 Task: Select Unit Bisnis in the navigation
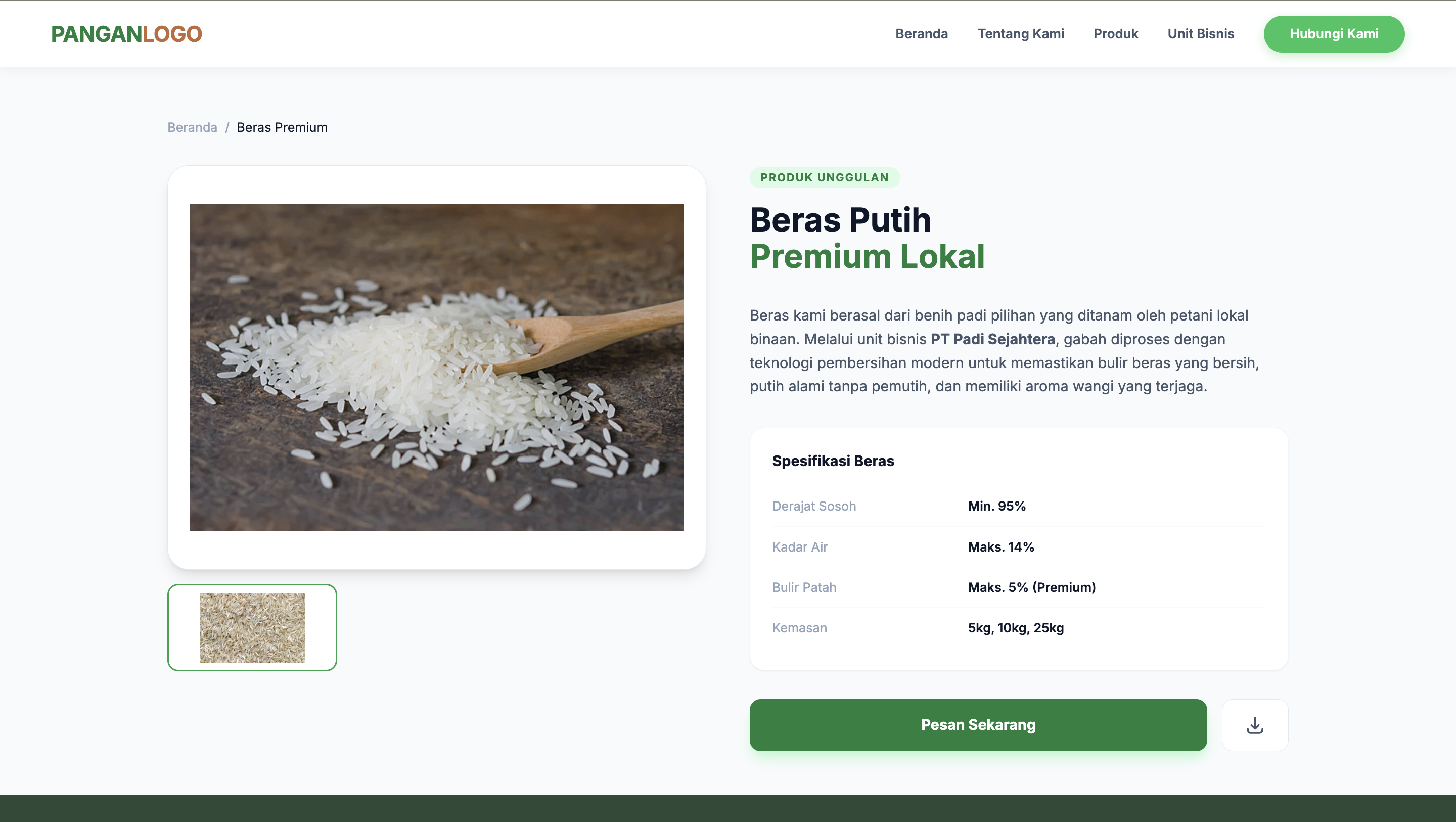pyautogui.click(x=1201, y=34)
